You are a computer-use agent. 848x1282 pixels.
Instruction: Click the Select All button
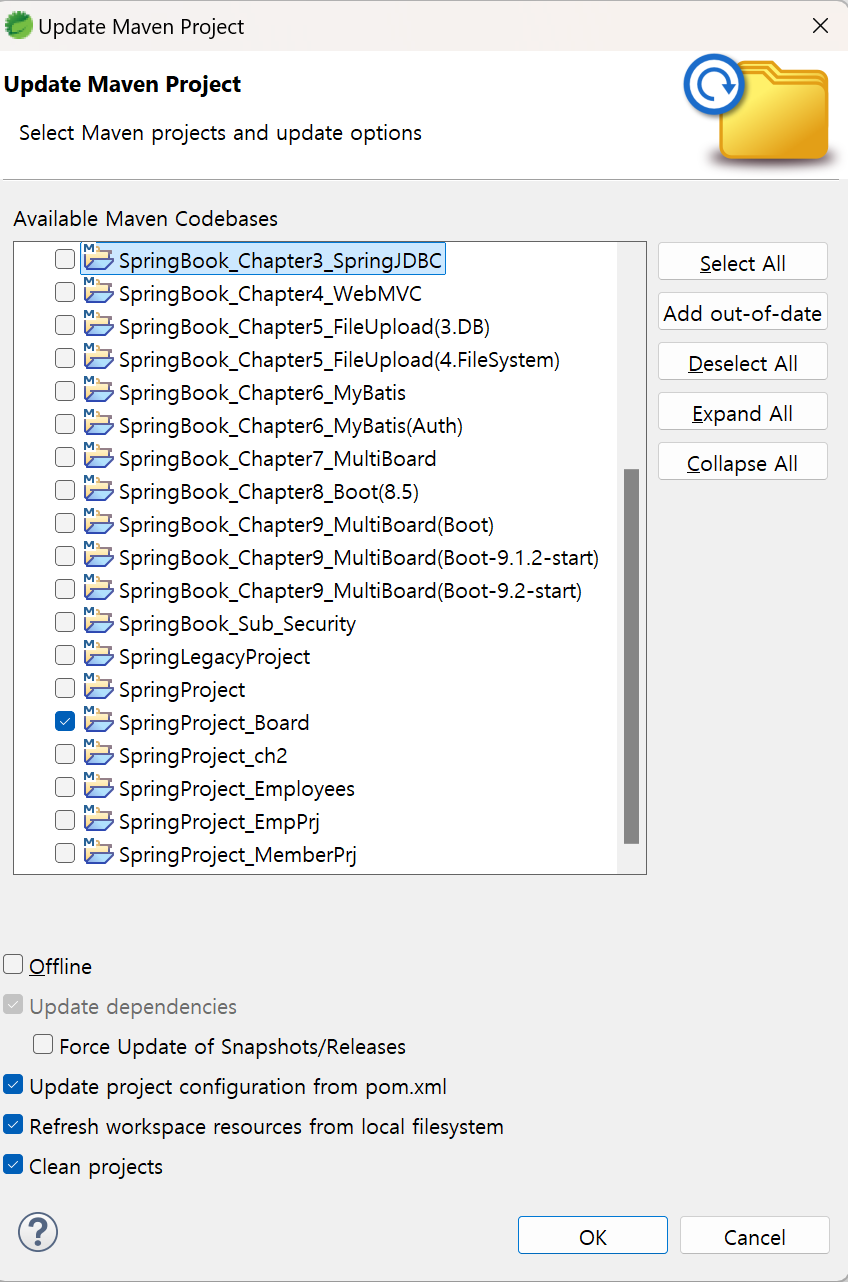743,262
